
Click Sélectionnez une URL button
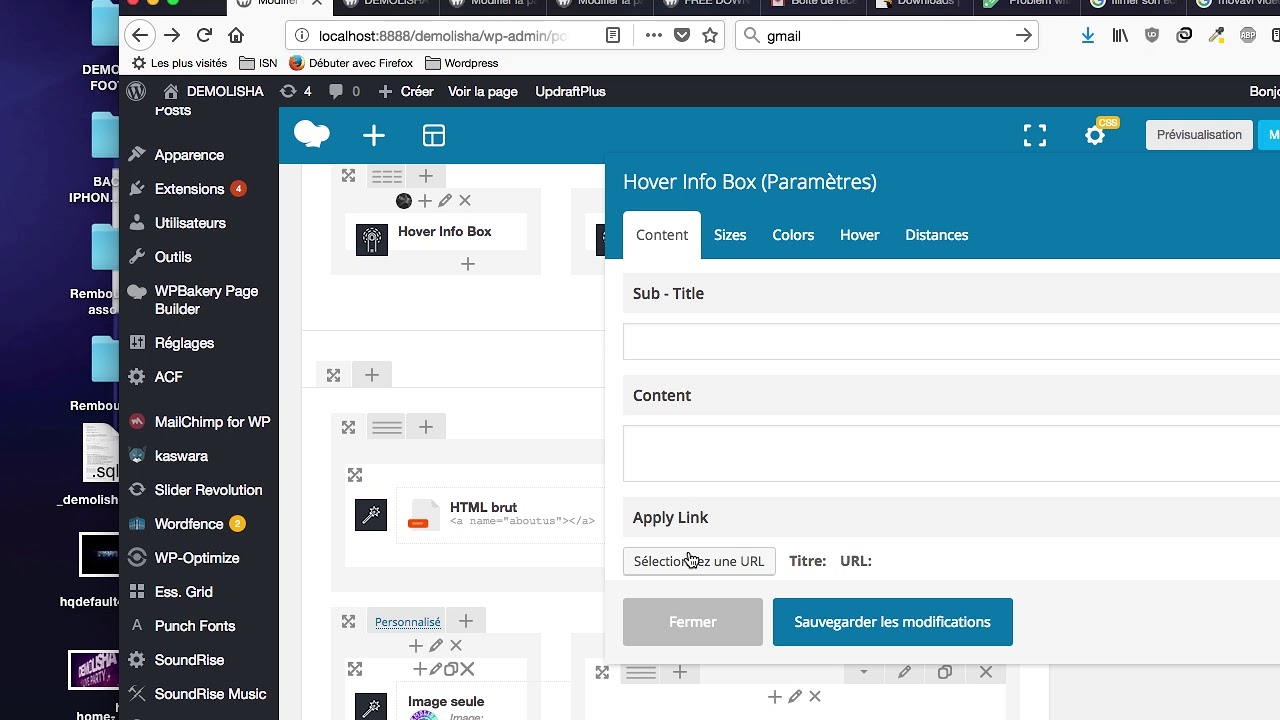(x=699, y=561)
